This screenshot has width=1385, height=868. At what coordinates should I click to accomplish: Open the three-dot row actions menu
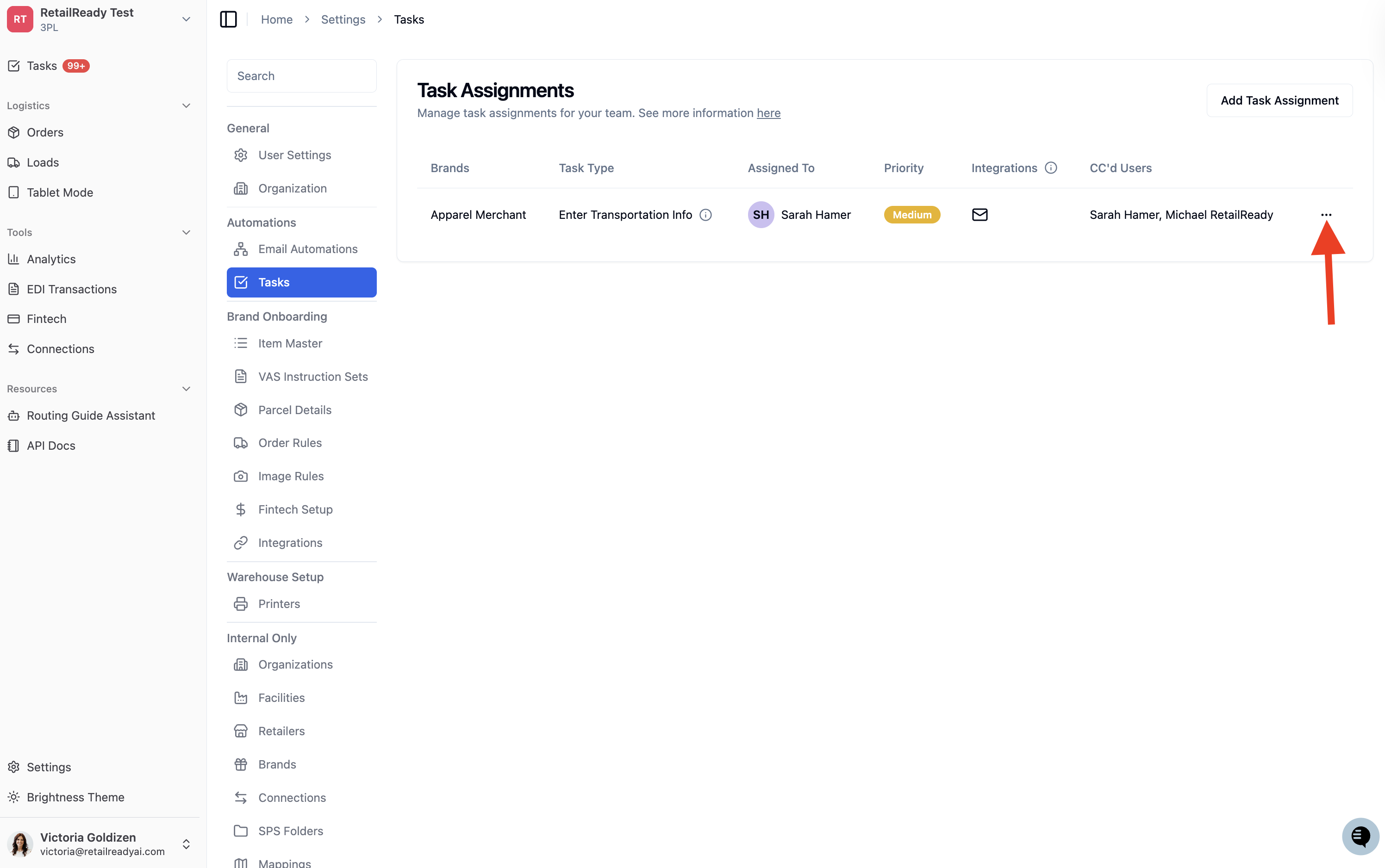(1326, 215)
